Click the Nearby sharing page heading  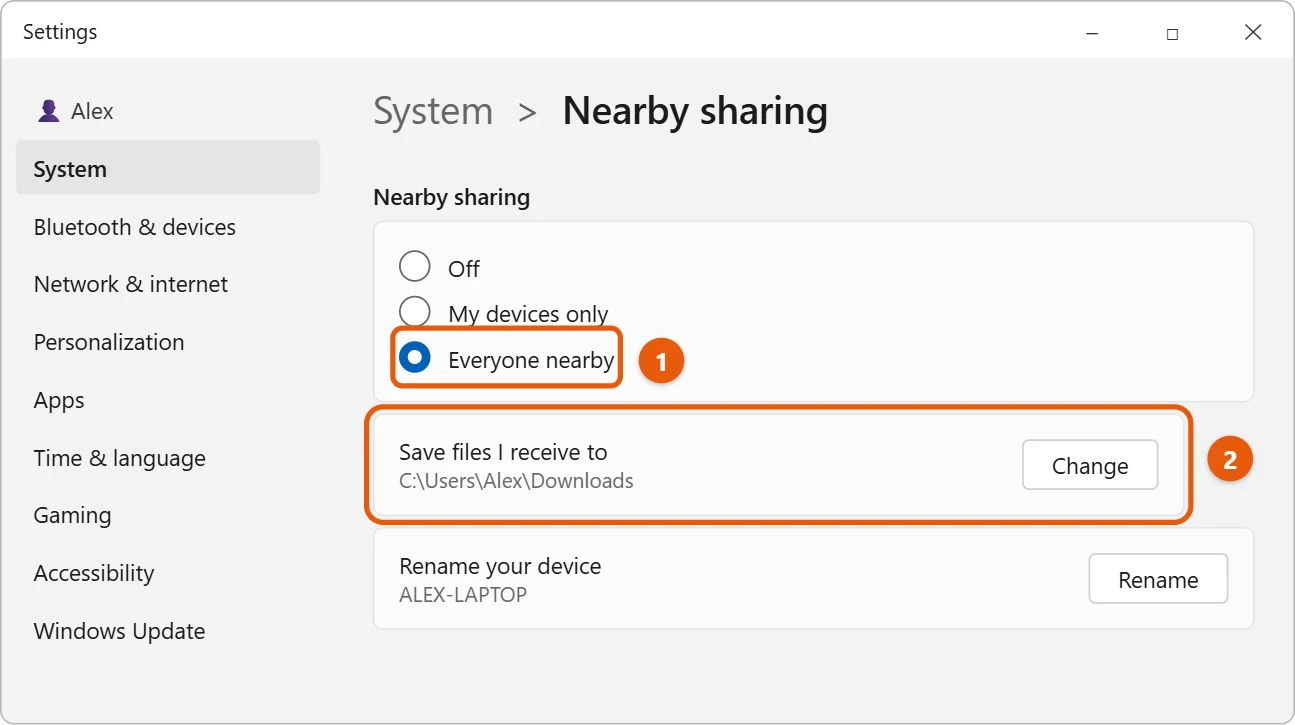pyautogui.click(x=695, y=111)
